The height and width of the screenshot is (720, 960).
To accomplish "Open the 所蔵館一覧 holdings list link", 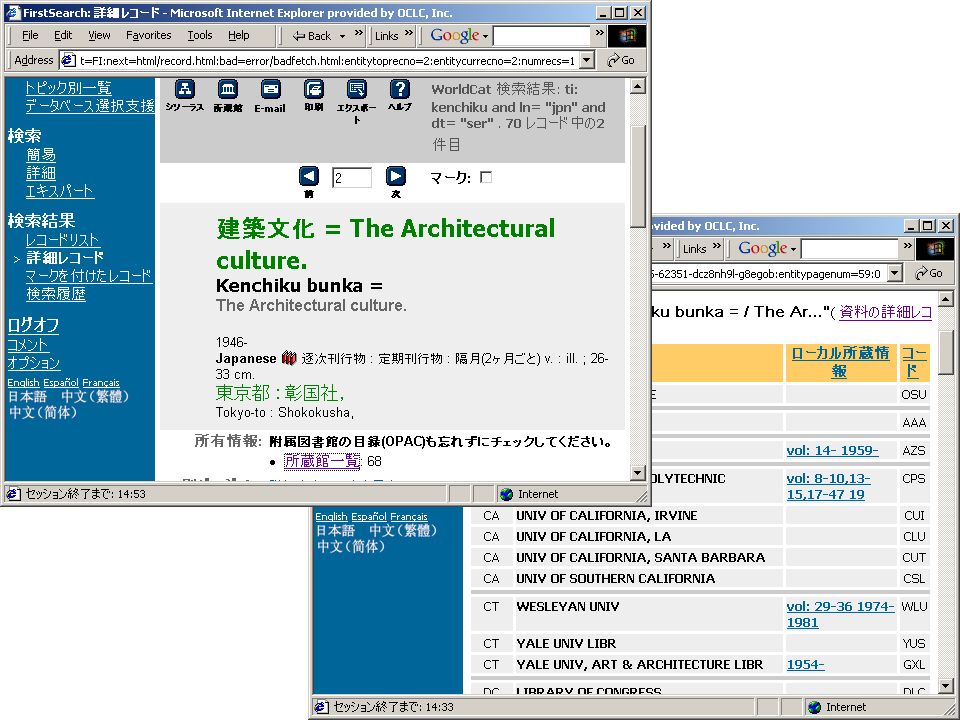I will (323, 461).
